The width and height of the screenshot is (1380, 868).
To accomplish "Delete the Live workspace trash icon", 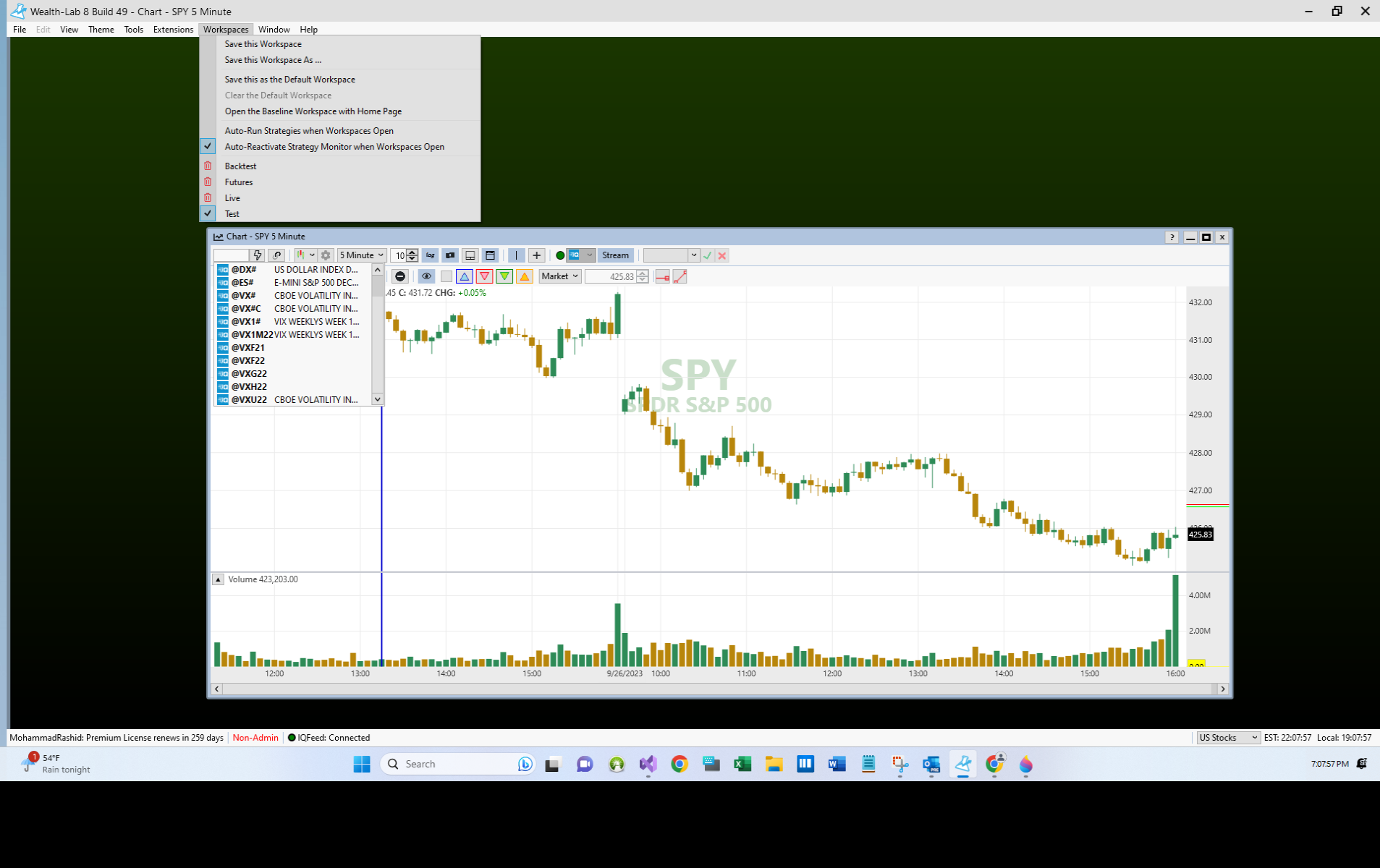I will pyautogui.click(x=208, y=198).
